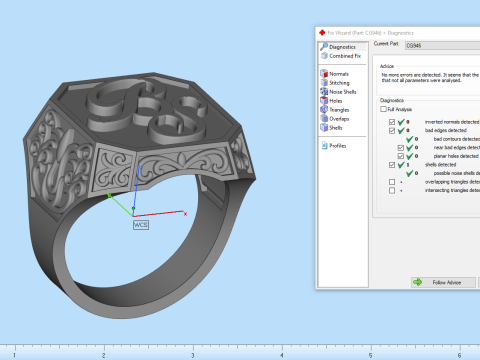This screenshot has width=480, height=360.
Task: Open the Stitching fixing page
Action: [x=335, y=83]
